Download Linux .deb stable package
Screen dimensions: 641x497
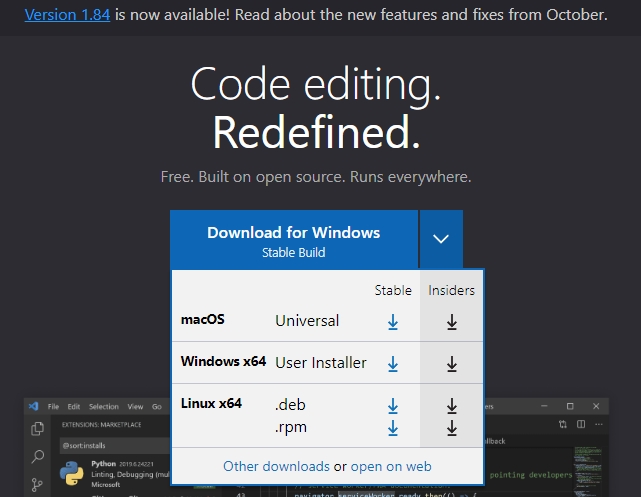[x=393, y=406]
